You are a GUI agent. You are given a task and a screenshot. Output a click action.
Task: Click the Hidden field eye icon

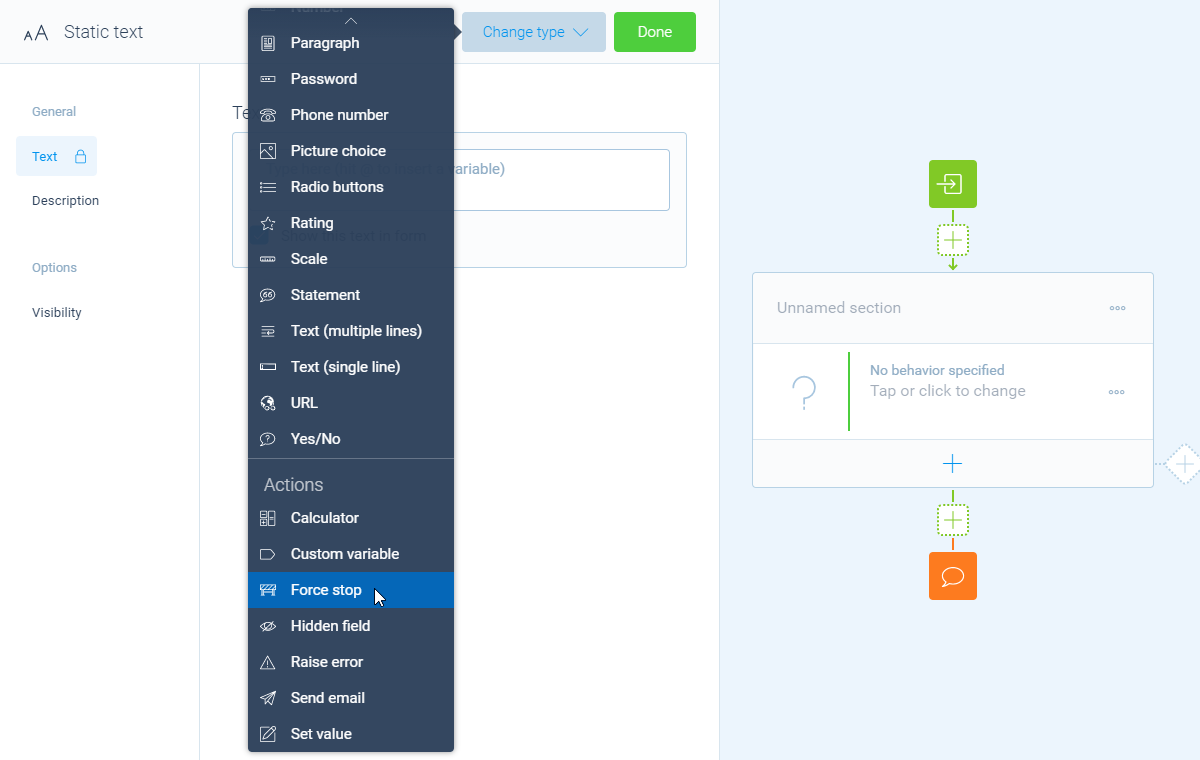pyautogui.click(x=267, y=626)
